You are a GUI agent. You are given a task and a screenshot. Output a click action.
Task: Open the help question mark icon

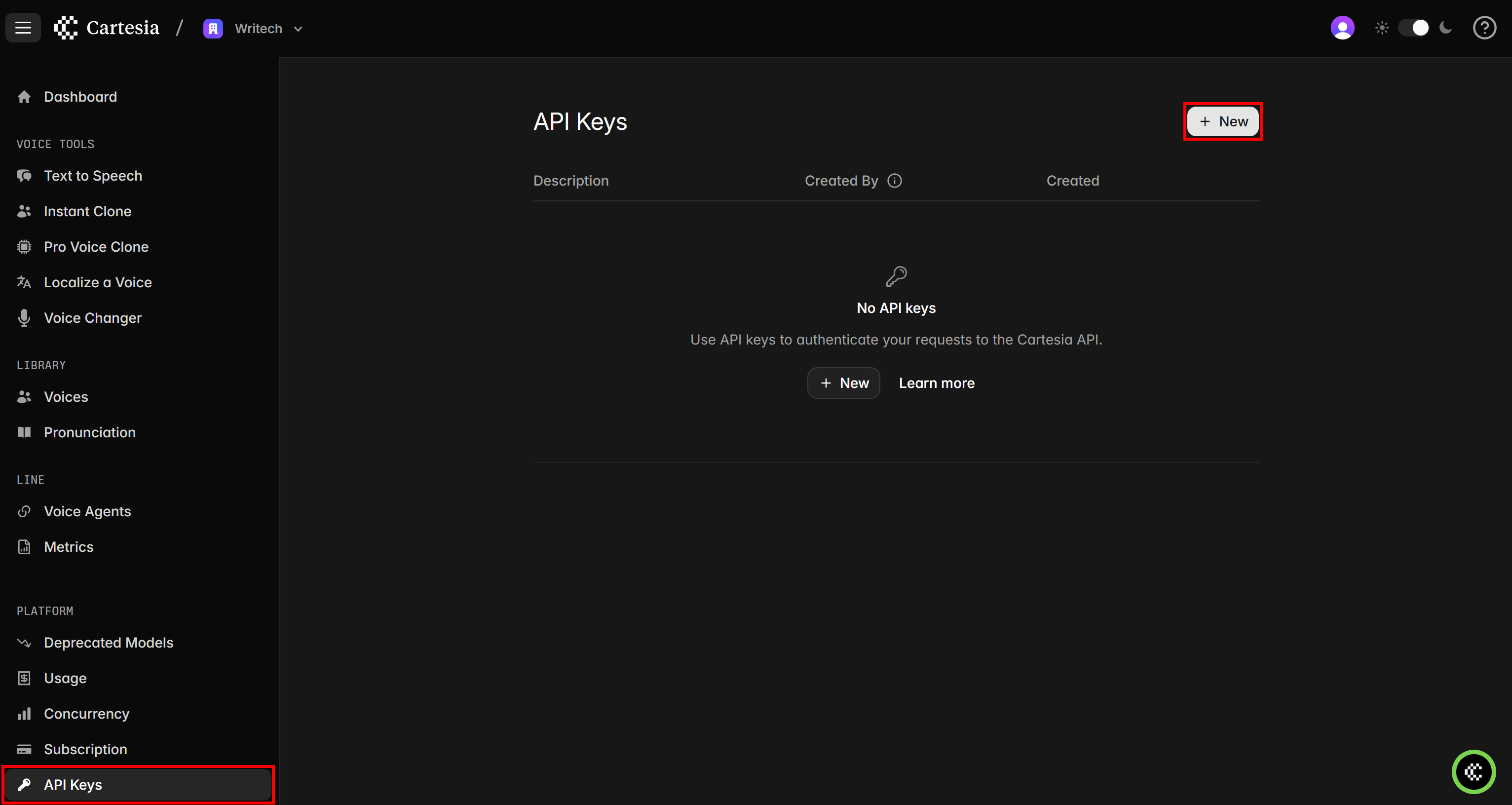[1484, 28]
